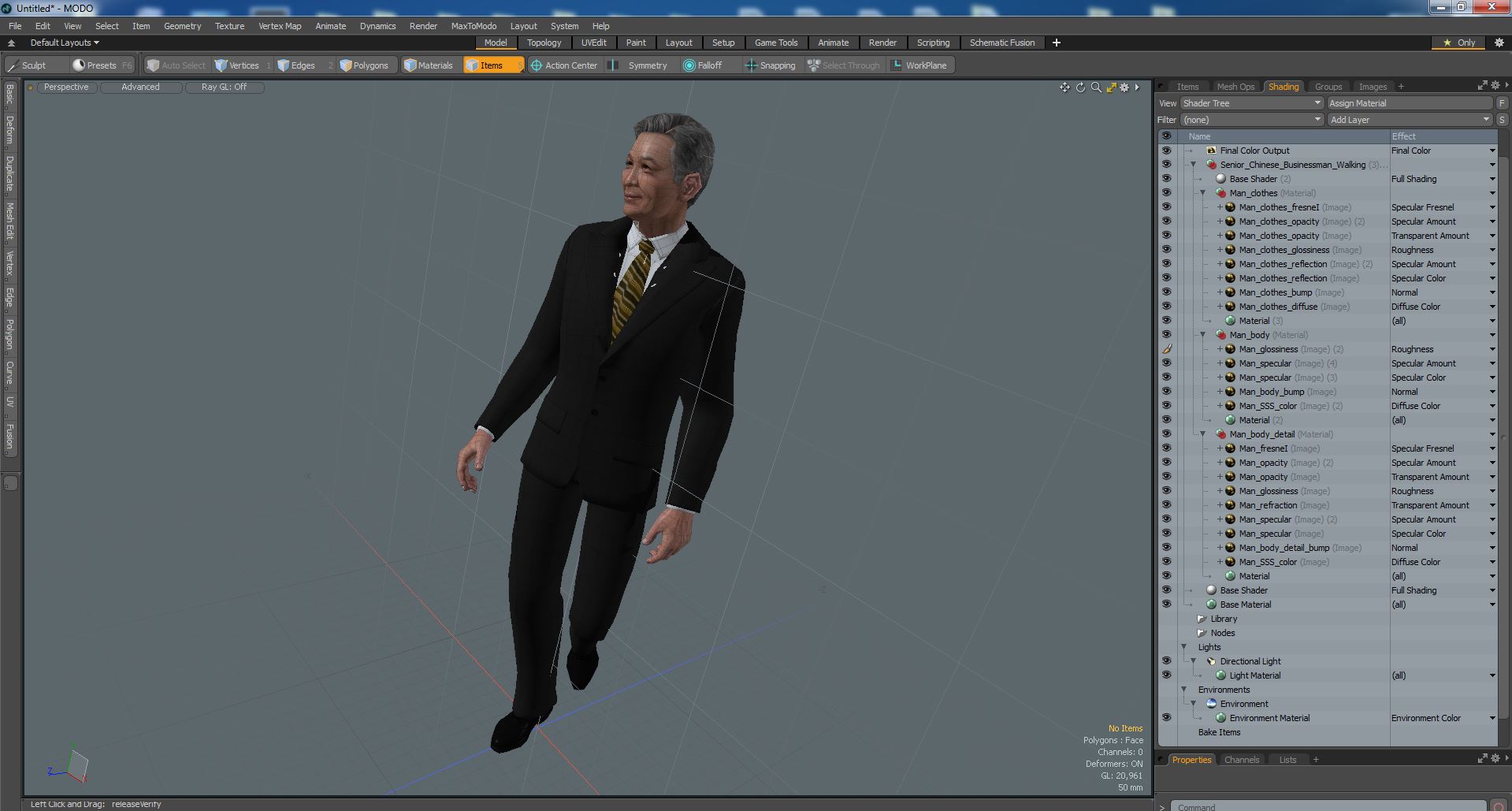
Task: Activate Items selection mode
Action: point(492,65)
